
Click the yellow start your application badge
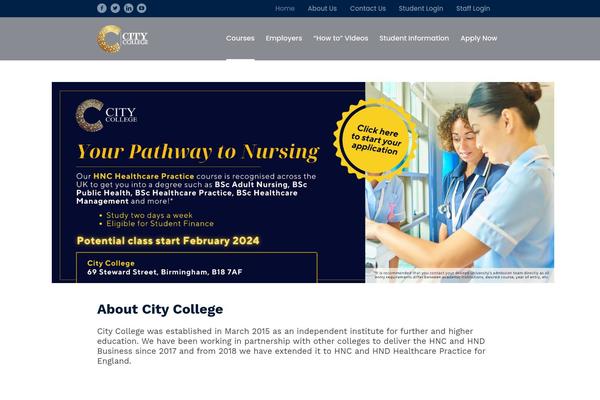pyautogui.click(x=375, y=139)
